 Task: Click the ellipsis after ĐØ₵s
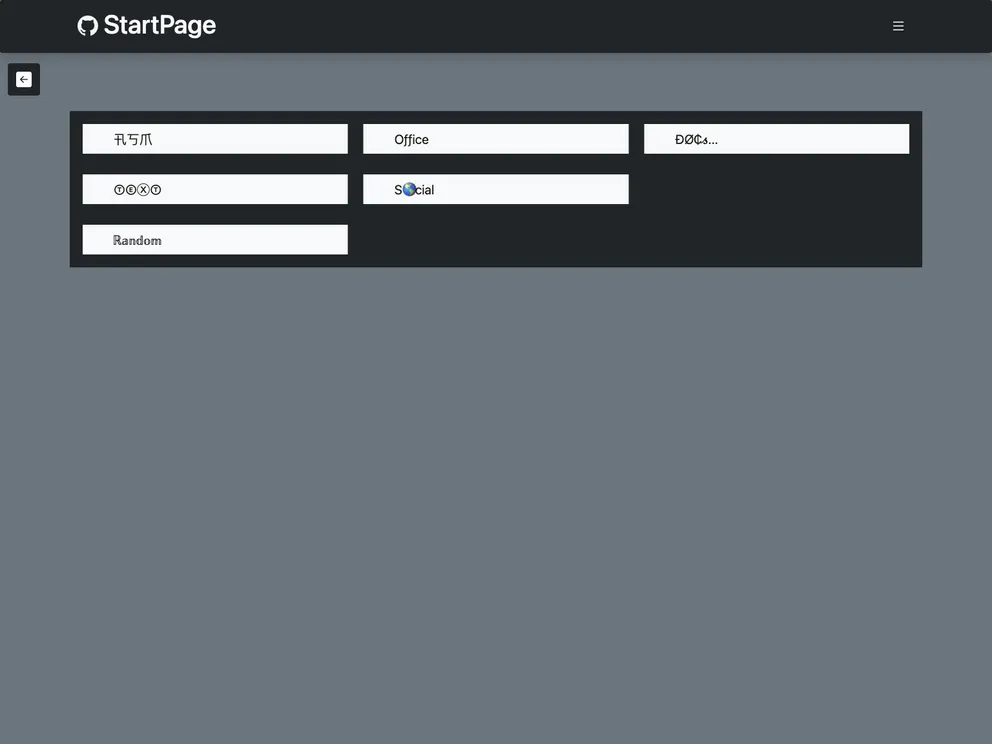coord(712,141)
